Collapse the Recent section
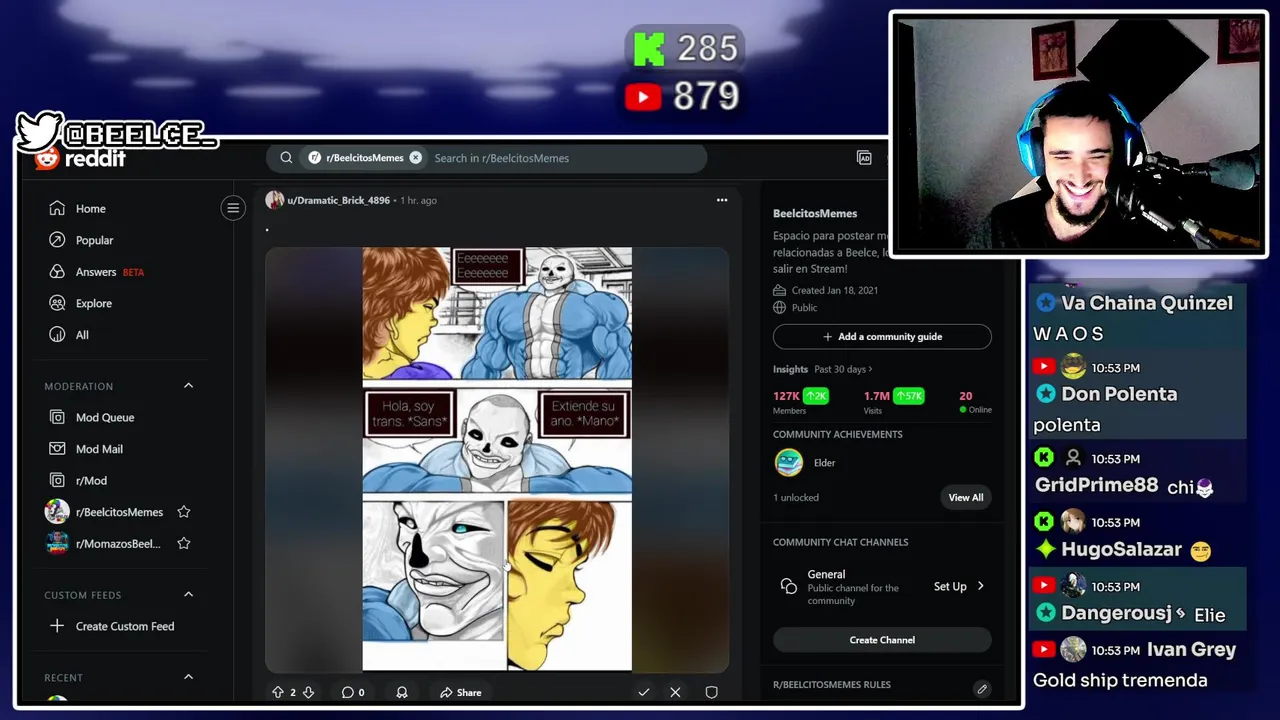The width and height of the screenshot is (1280, 720). click(188, 677)
